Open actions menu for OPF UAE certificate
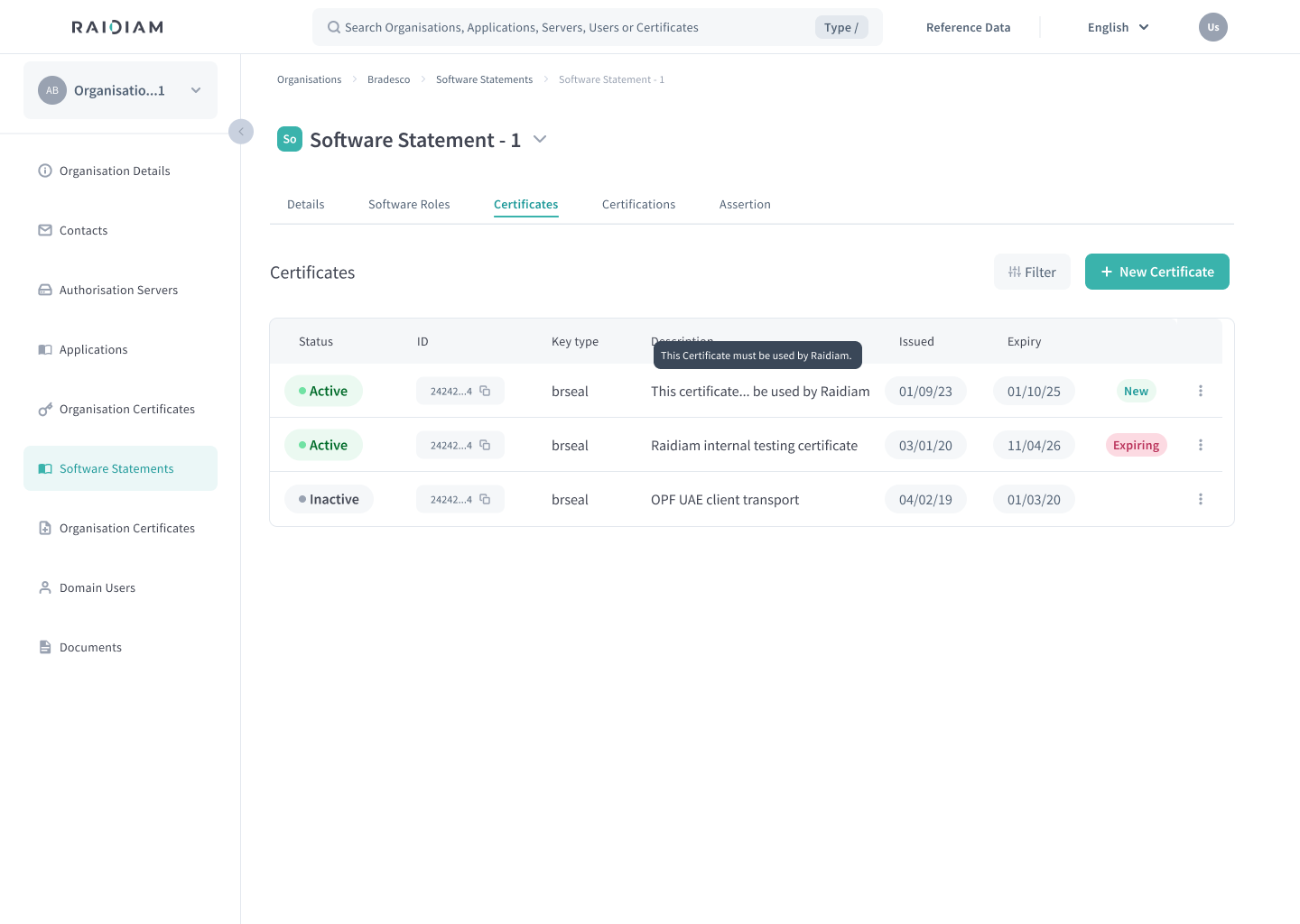Screen dimensions: 1300x924 (x=1200, y=499)
